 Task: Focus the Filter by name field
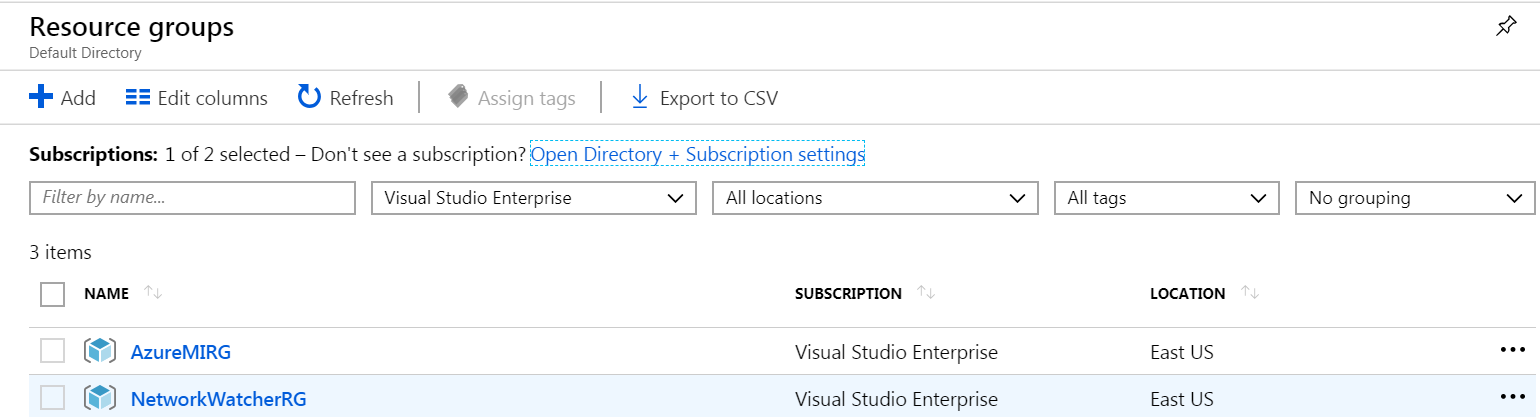point(193,198)
